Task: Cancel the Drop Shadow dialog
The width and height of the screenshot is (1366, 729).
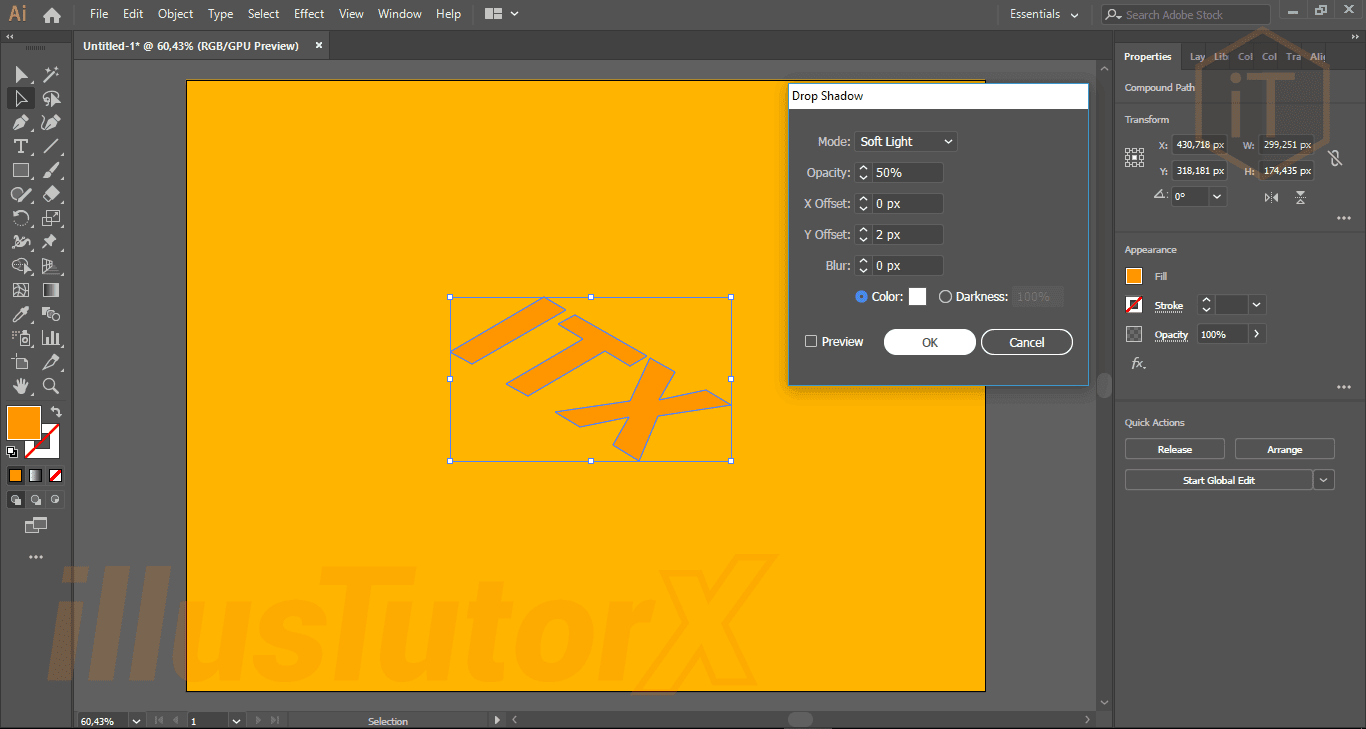Action: (1027, 342)
